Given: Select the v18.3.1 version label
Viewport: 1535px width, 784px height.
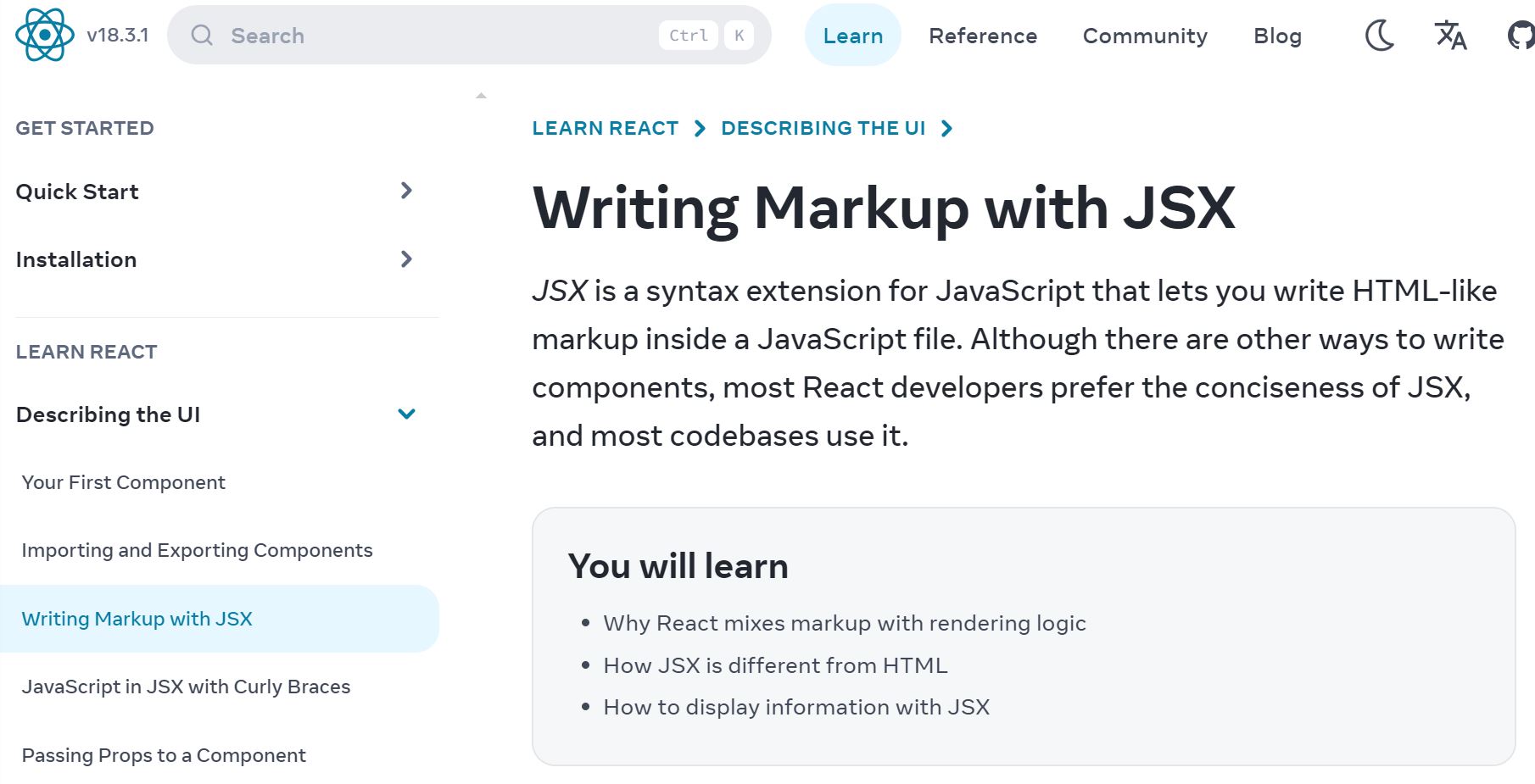Looking at the screenshot, I should point(114,36).
